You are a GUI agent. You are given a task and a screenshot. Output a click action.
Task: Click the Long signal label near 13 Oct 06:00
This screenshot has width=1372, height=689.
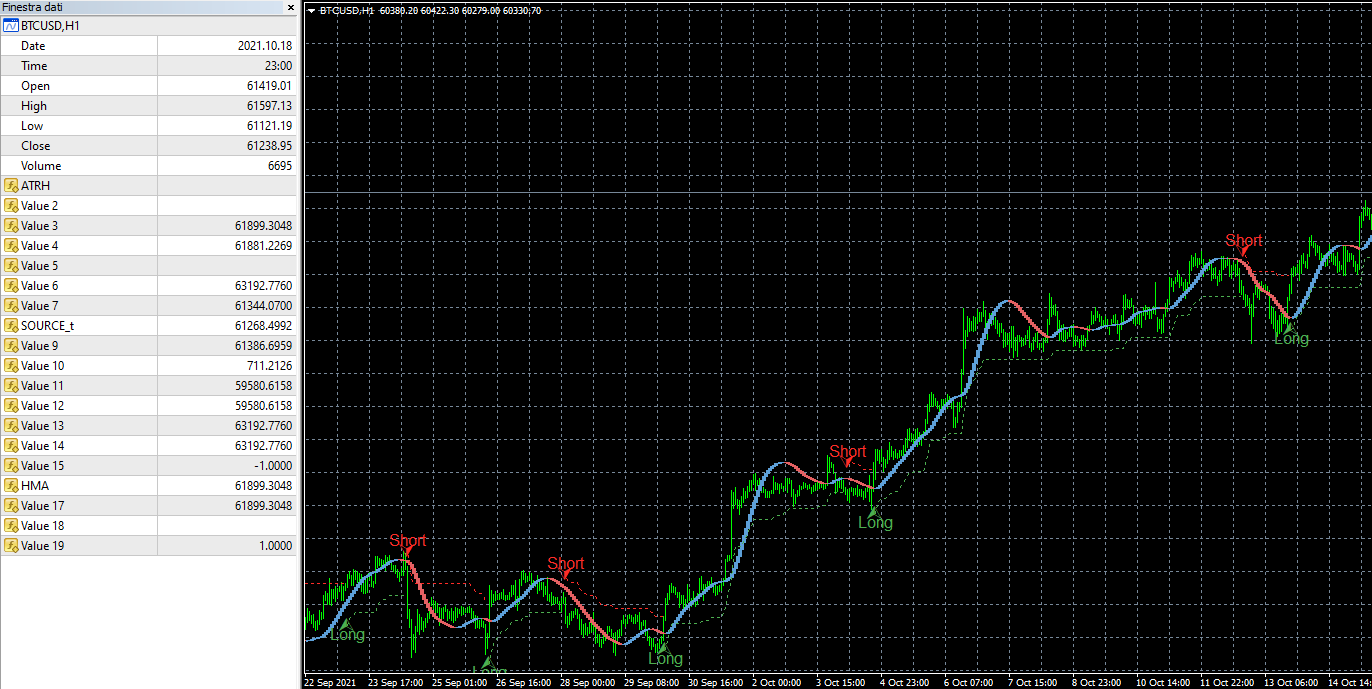click(x=1291, y=339)
